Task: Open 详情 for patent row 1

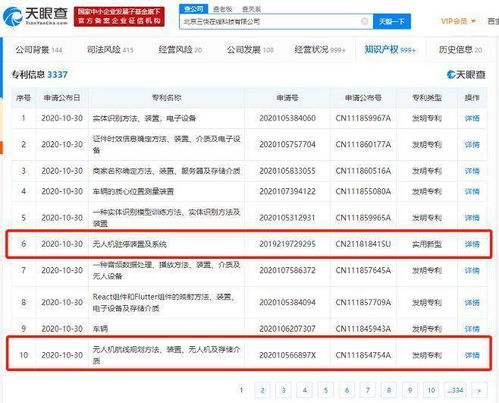Action: (x=472, y=118)
